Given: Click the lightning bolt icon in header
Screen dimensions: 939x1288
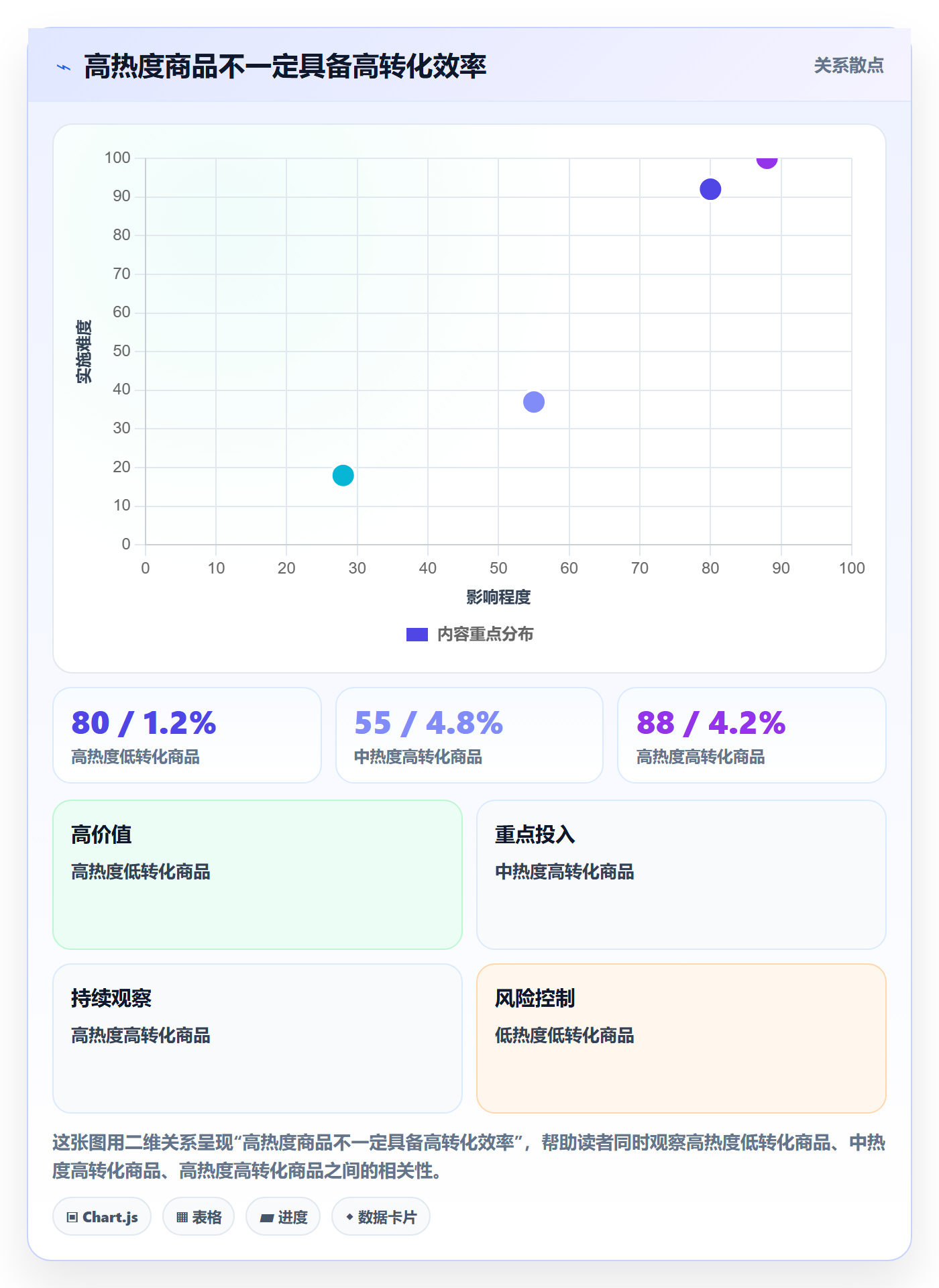Looking at the screenshot, I should coord(64,67).
